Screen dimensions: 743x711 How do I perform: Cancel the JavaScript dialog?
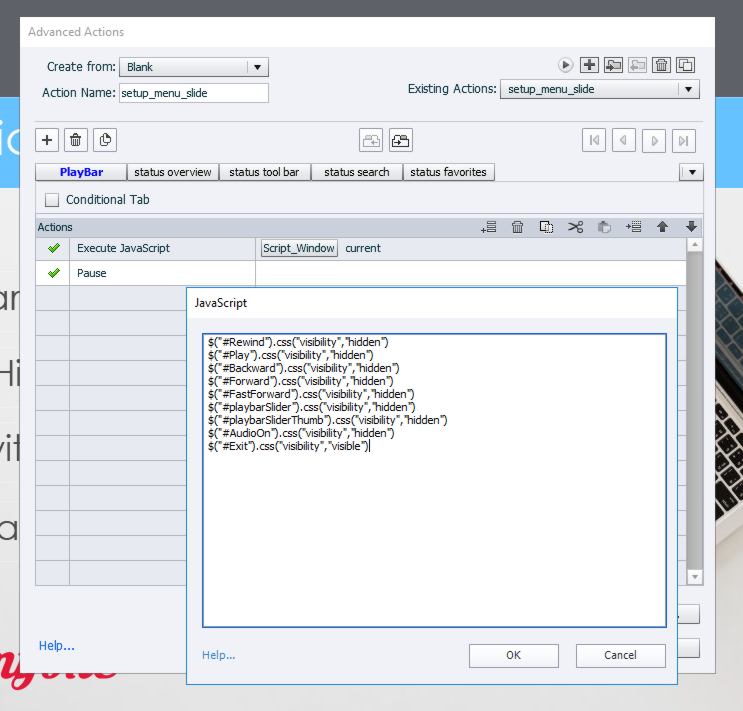(x=620, y=655)
